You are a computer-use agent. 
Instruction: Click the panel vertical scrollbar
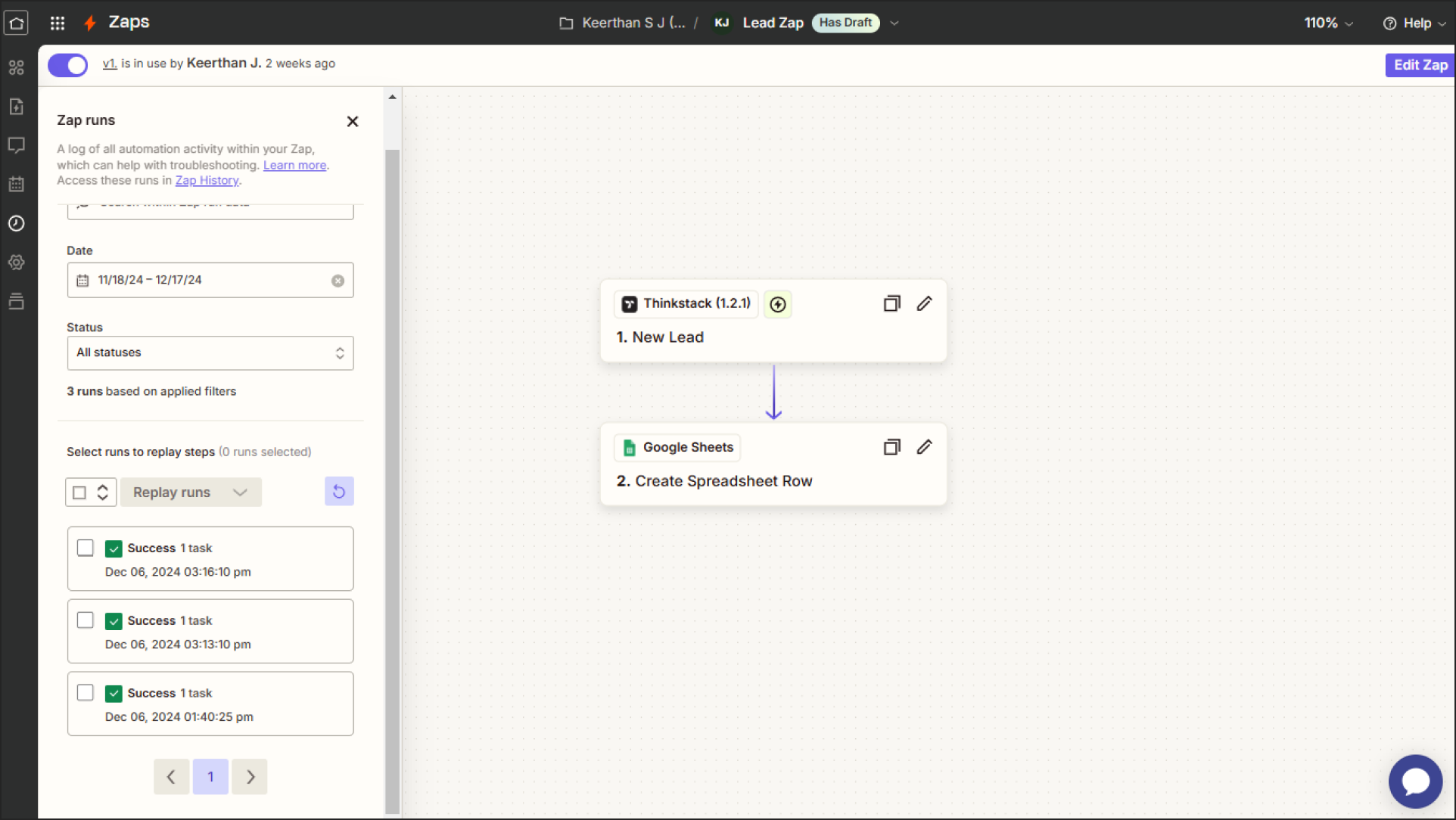(x=392, y=480)
